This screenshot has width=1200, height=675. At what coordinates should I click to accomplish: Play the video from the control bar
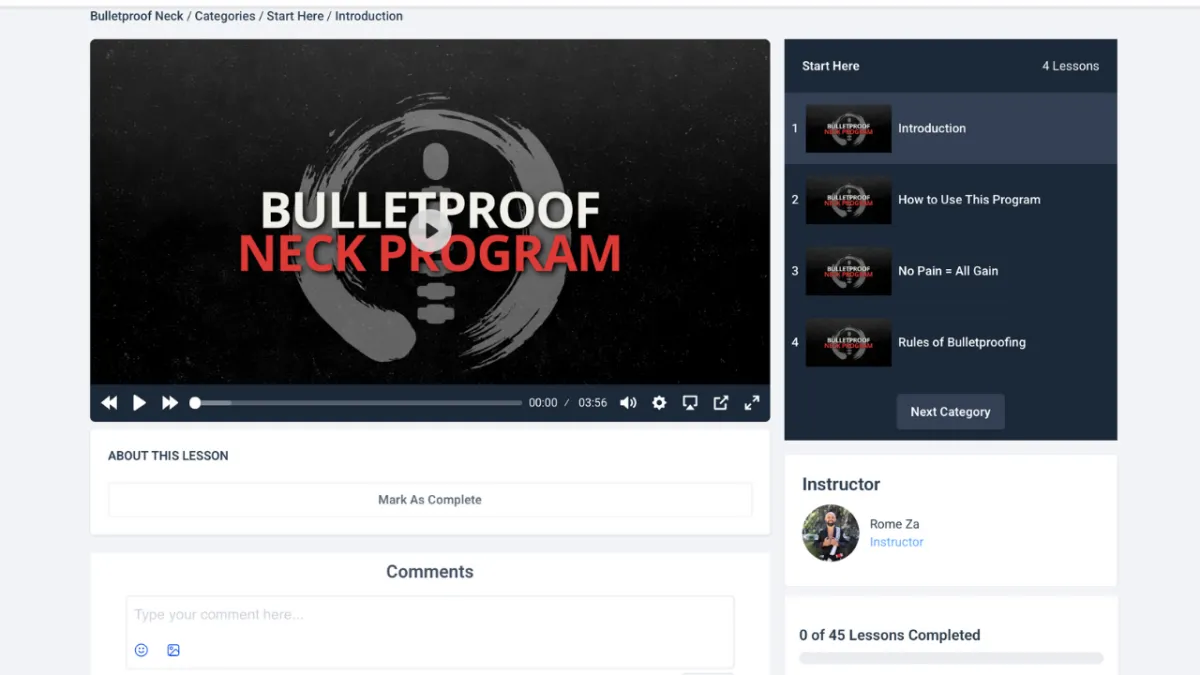(x=140, y=403)
